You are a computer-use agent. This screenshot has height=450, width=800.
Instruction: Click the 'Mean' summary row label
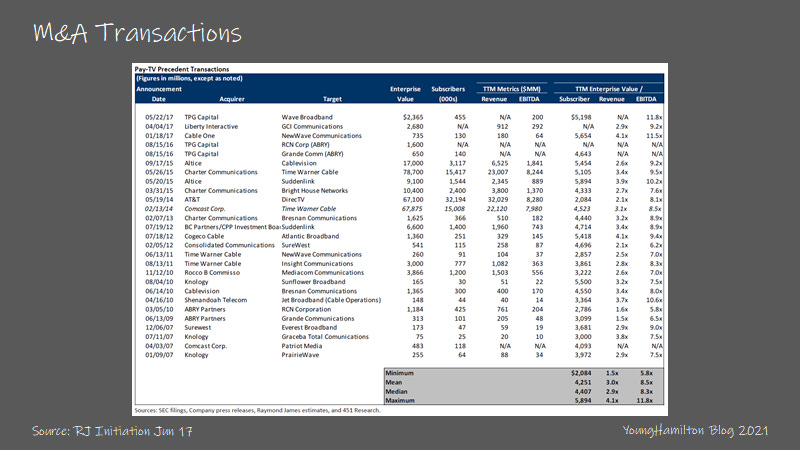[394, 383]
